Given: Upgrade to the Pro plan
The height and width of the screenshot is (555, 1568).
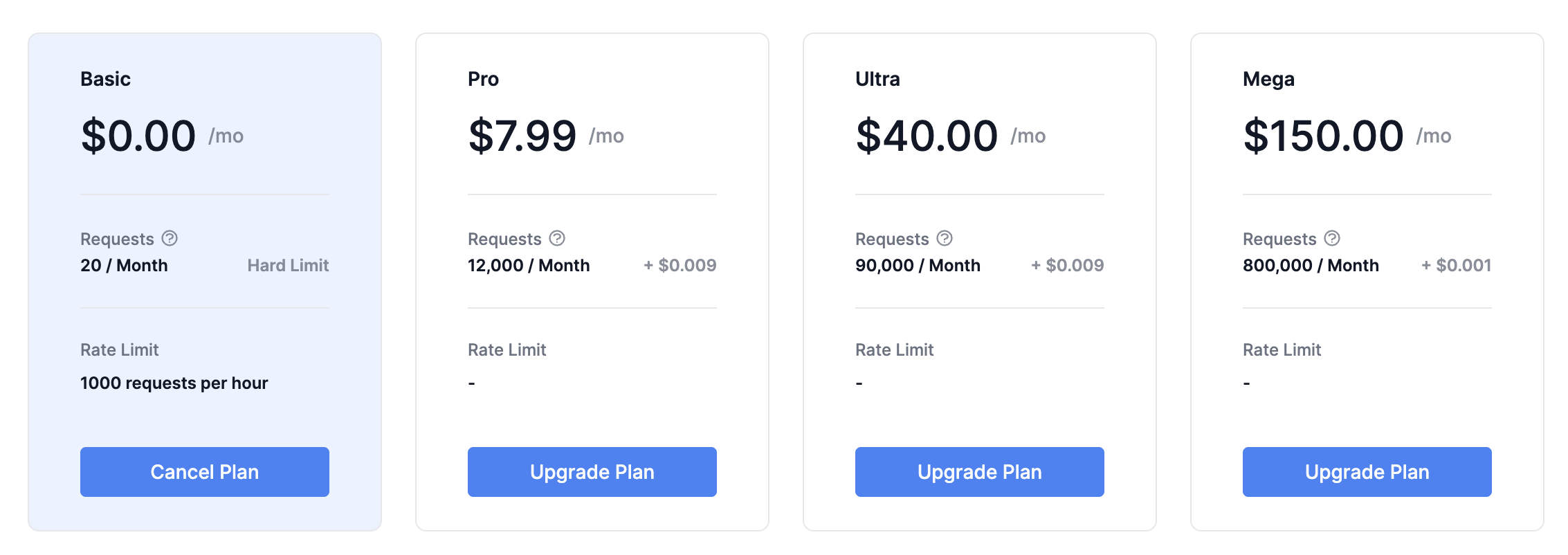Looking at the screenshot, I should click(592, 472).
